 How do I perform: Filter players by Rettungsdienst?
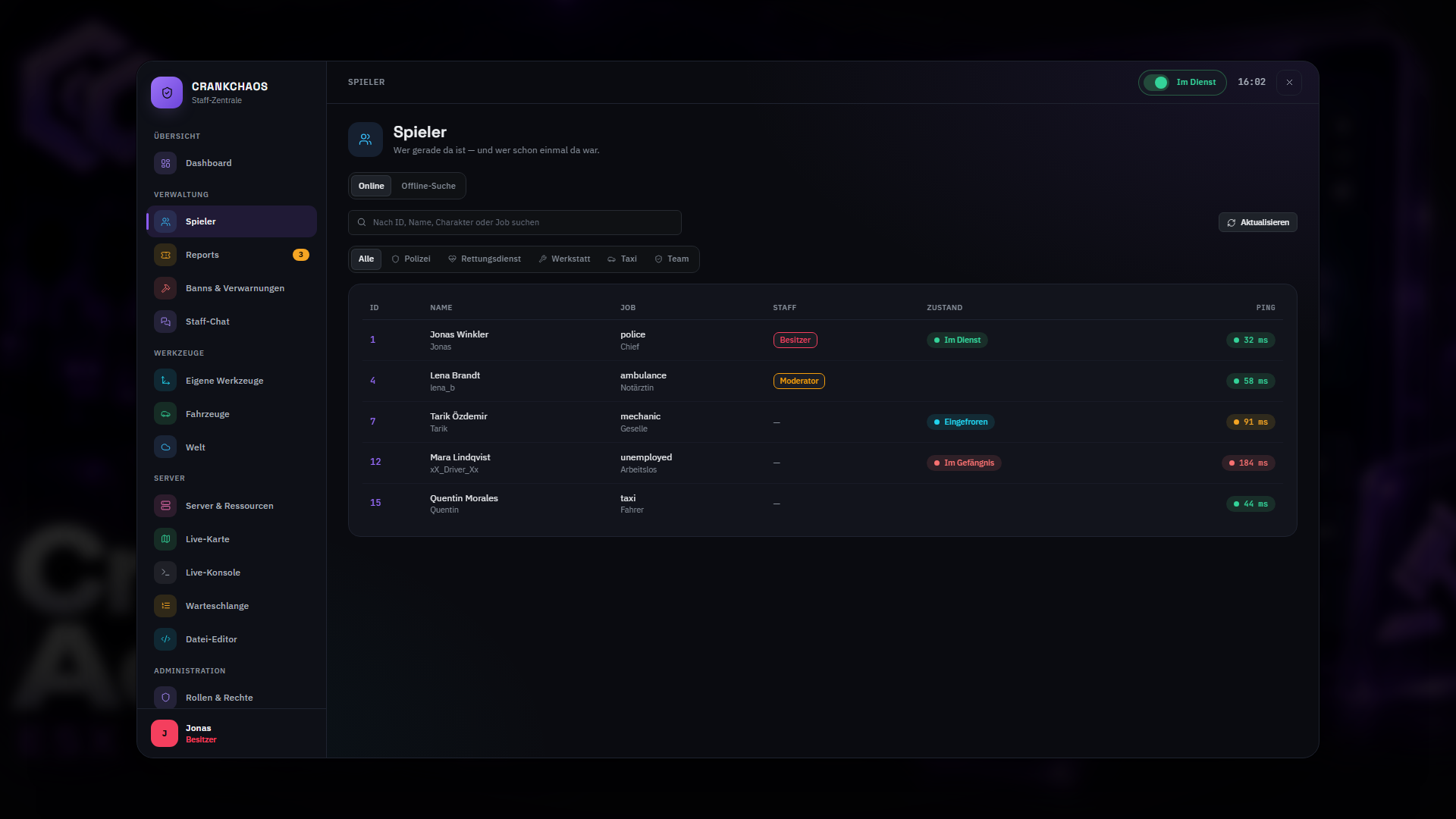click(x=485, y=259)
